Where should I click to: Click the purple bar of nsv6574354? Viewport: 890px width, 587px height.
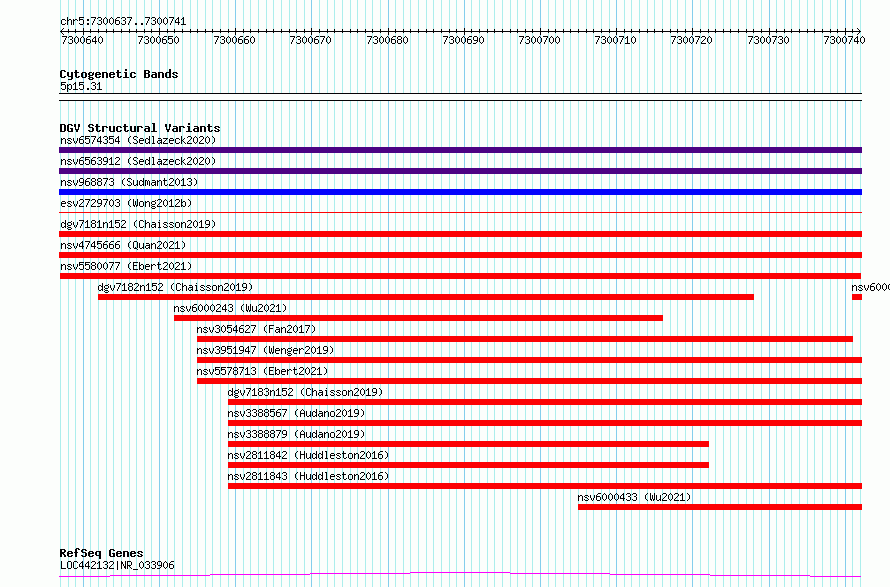[x=460, y=150]
